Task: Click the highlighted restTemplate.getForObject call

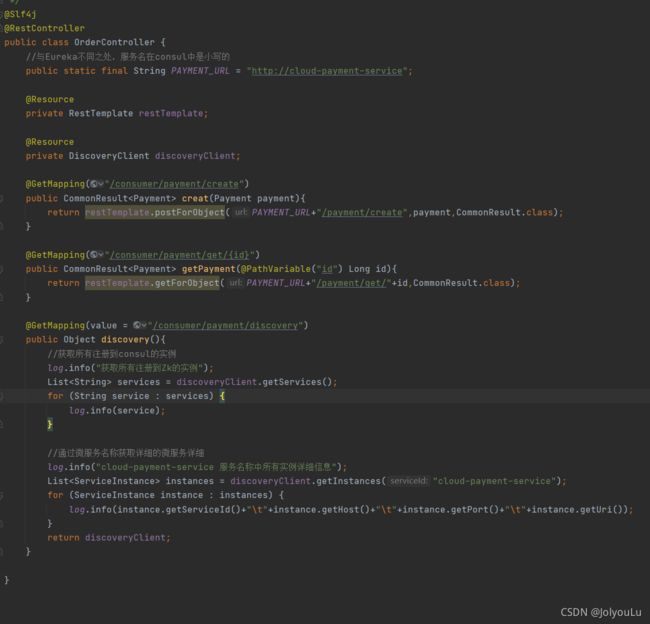Action: click(152, 283)
